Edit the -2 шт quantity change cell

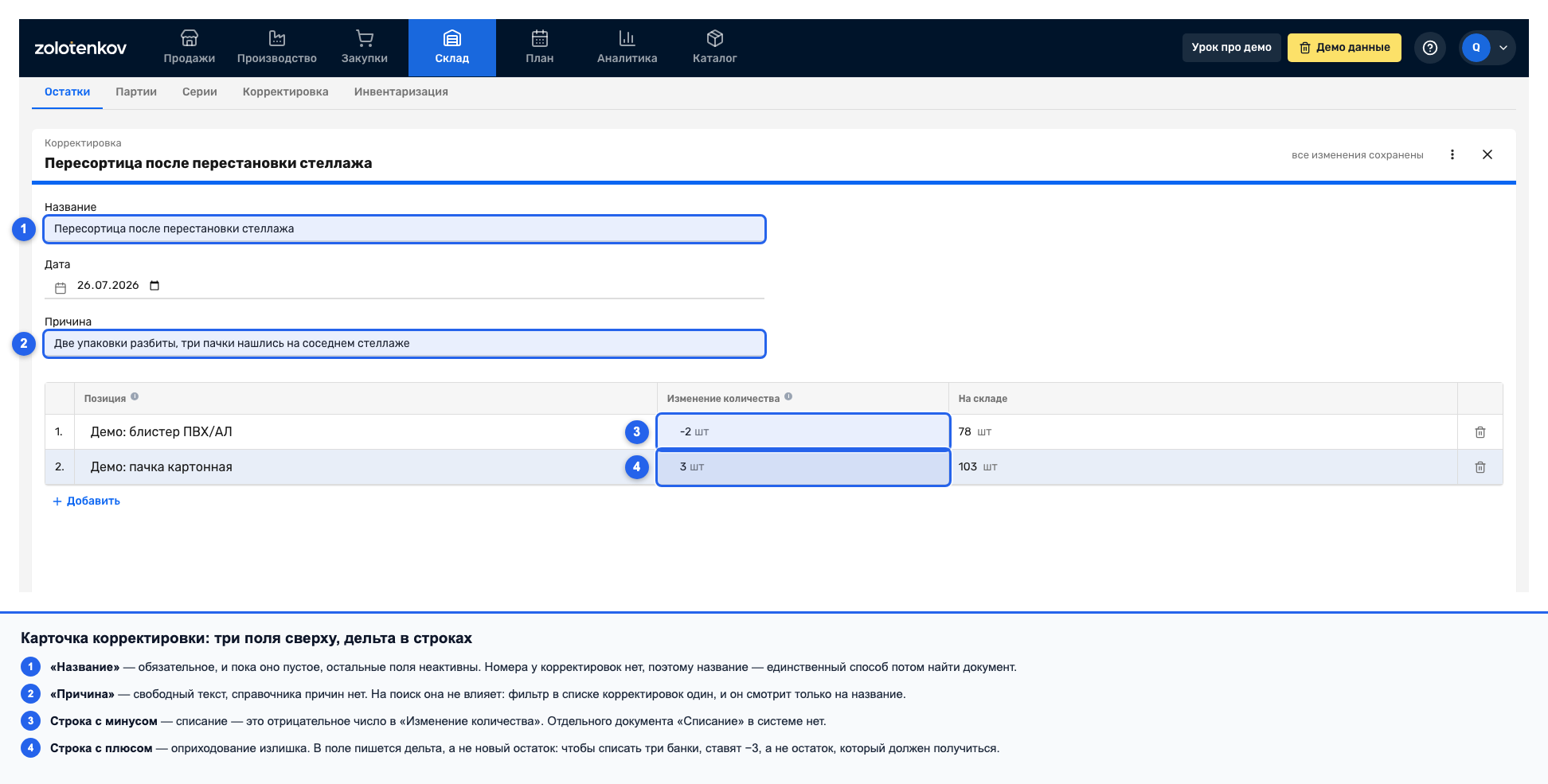(x=803, y=431)
